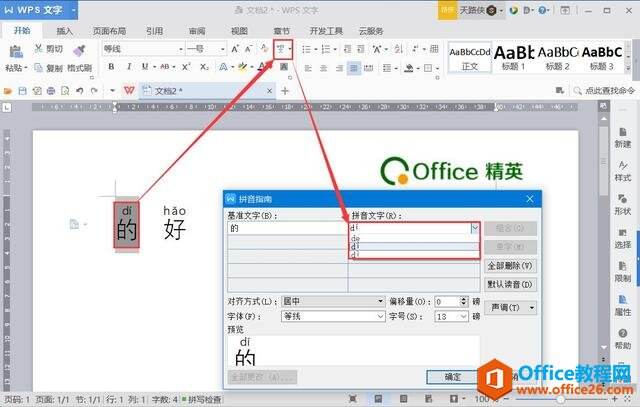The width and height of the screenshot is (640, 407).
Task: Click the WPS home W icon beside document tab
Action: click(x=129, y=90)
